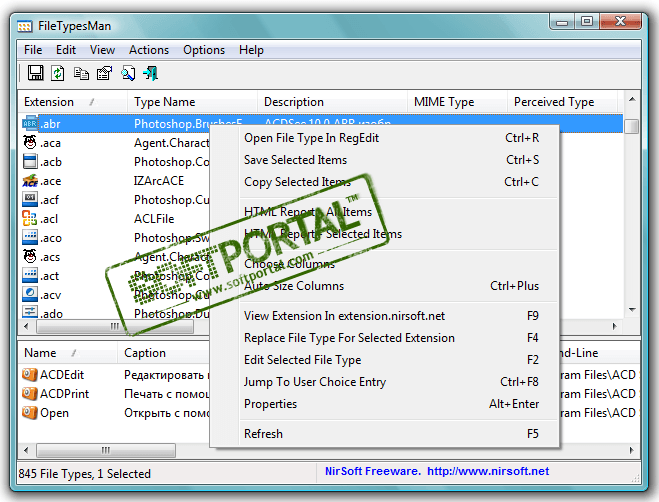Select the .acv file type icon
659x502 pixels.
point(30,295)
